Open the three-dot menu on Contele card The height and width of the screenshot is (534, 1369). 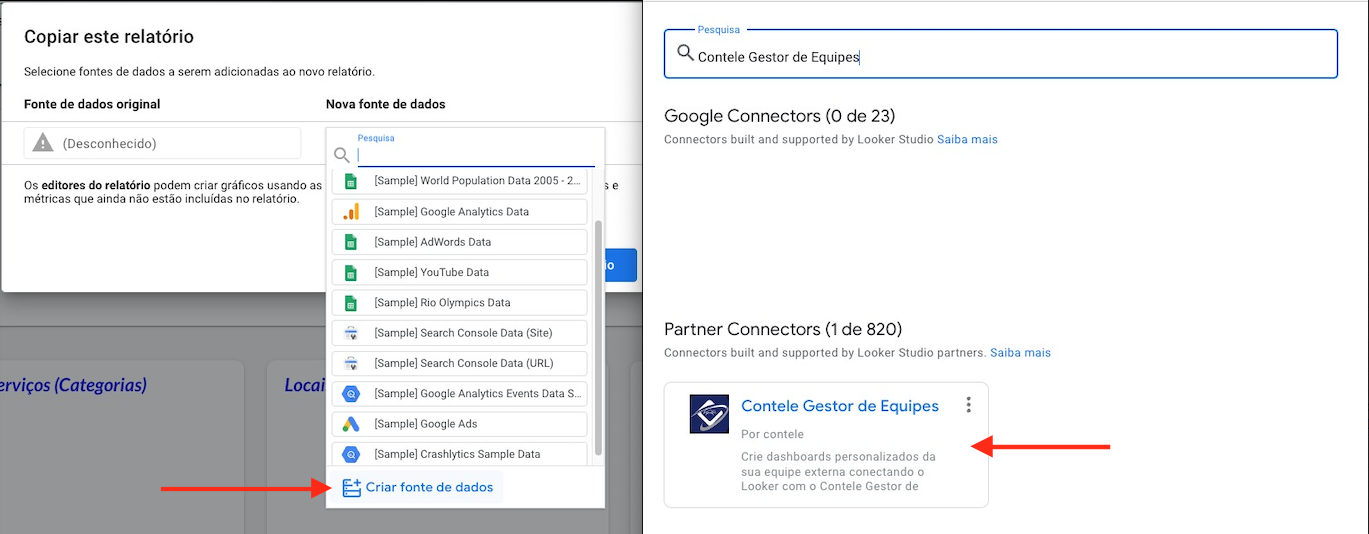pyautogui.click(x=968, y=405)
